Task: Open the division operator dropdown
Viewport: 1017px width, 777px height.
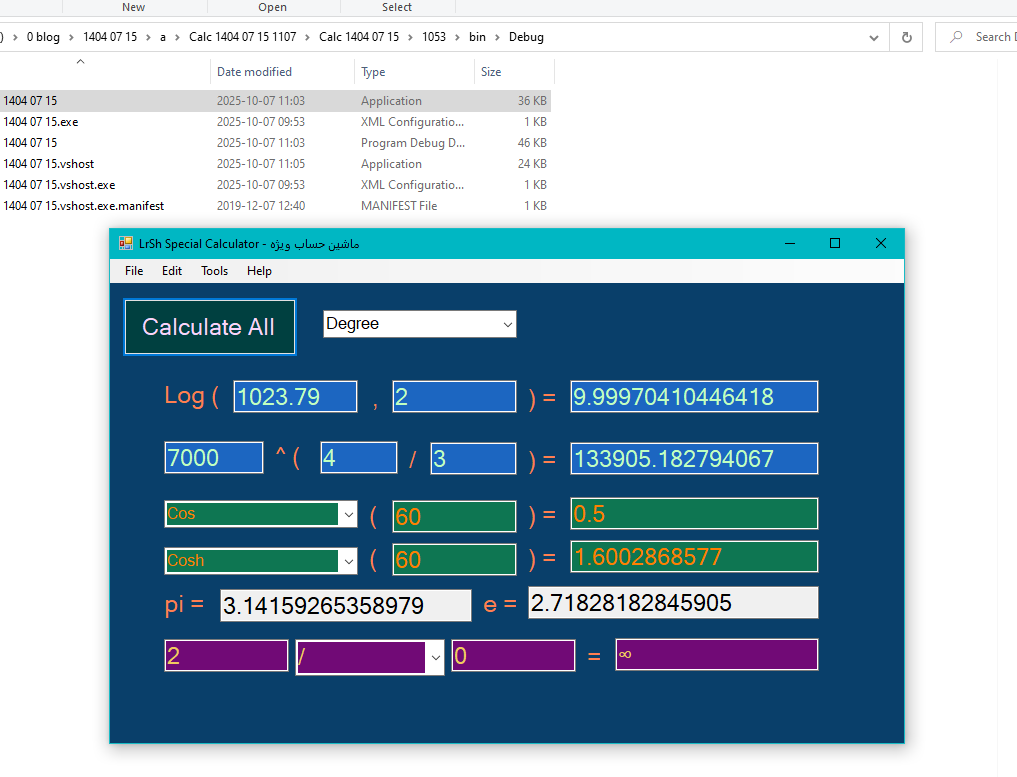Action: tap(435, 657)
